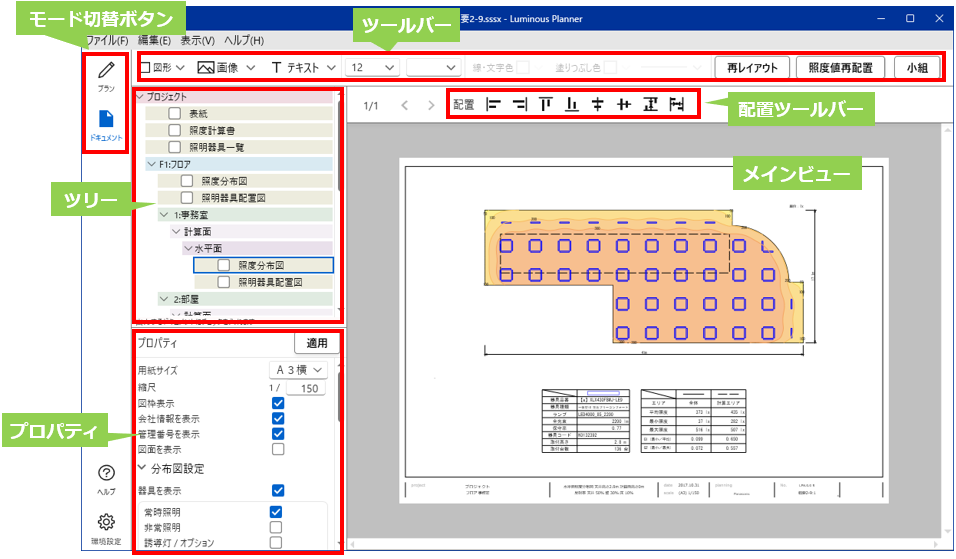Image resolution: width=956 pixels, height=559 pixels.
Task: Align objects to bottom edge
Action: tap(572, 104)
